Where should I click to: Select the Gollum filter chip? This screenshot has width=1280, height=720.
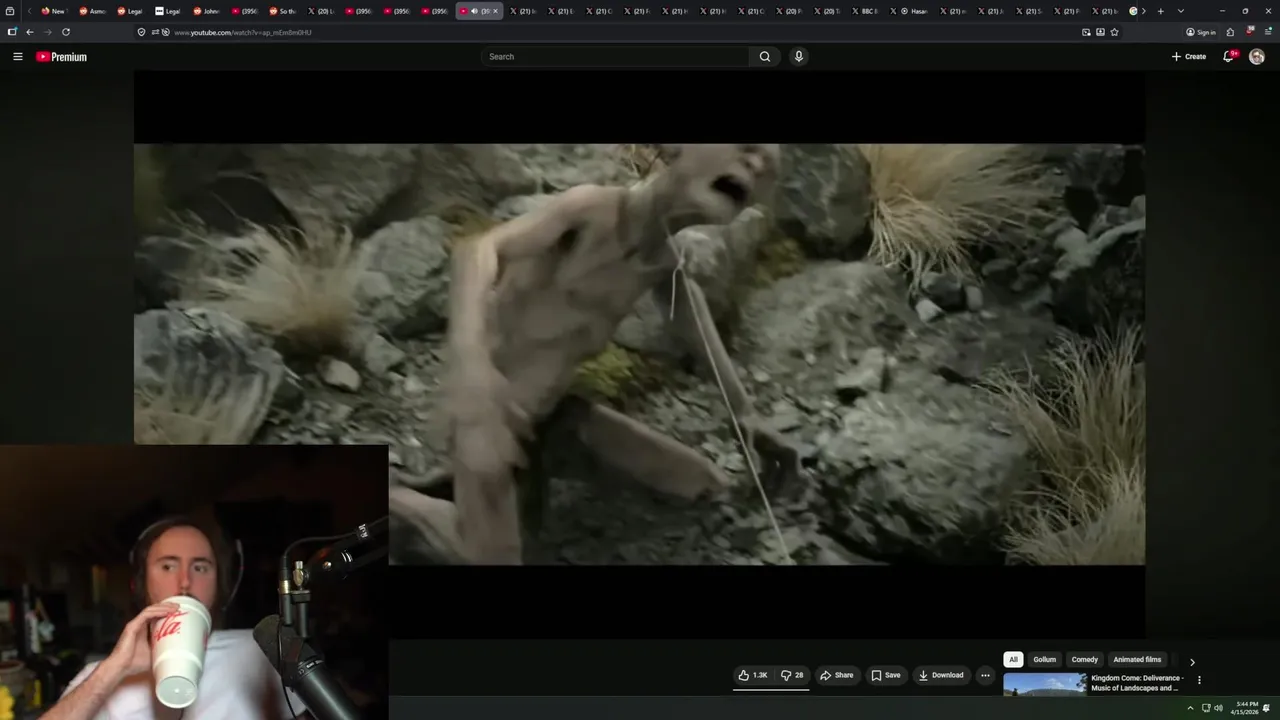pyautogui.click(x=1045, y=660)
